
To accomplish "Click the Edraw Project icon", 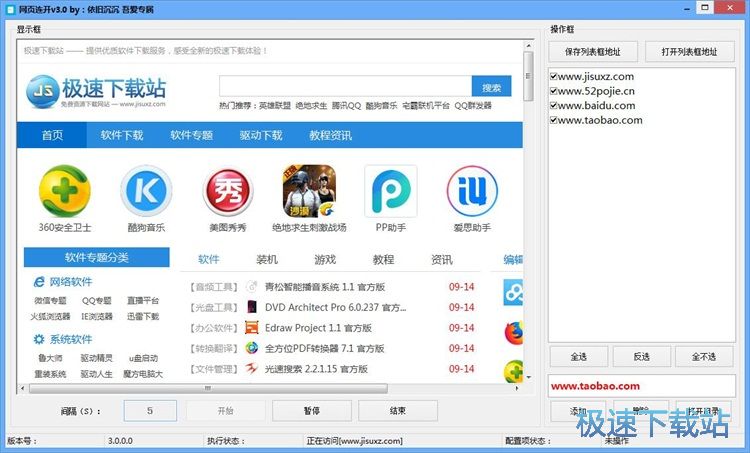I will (252, 328).
